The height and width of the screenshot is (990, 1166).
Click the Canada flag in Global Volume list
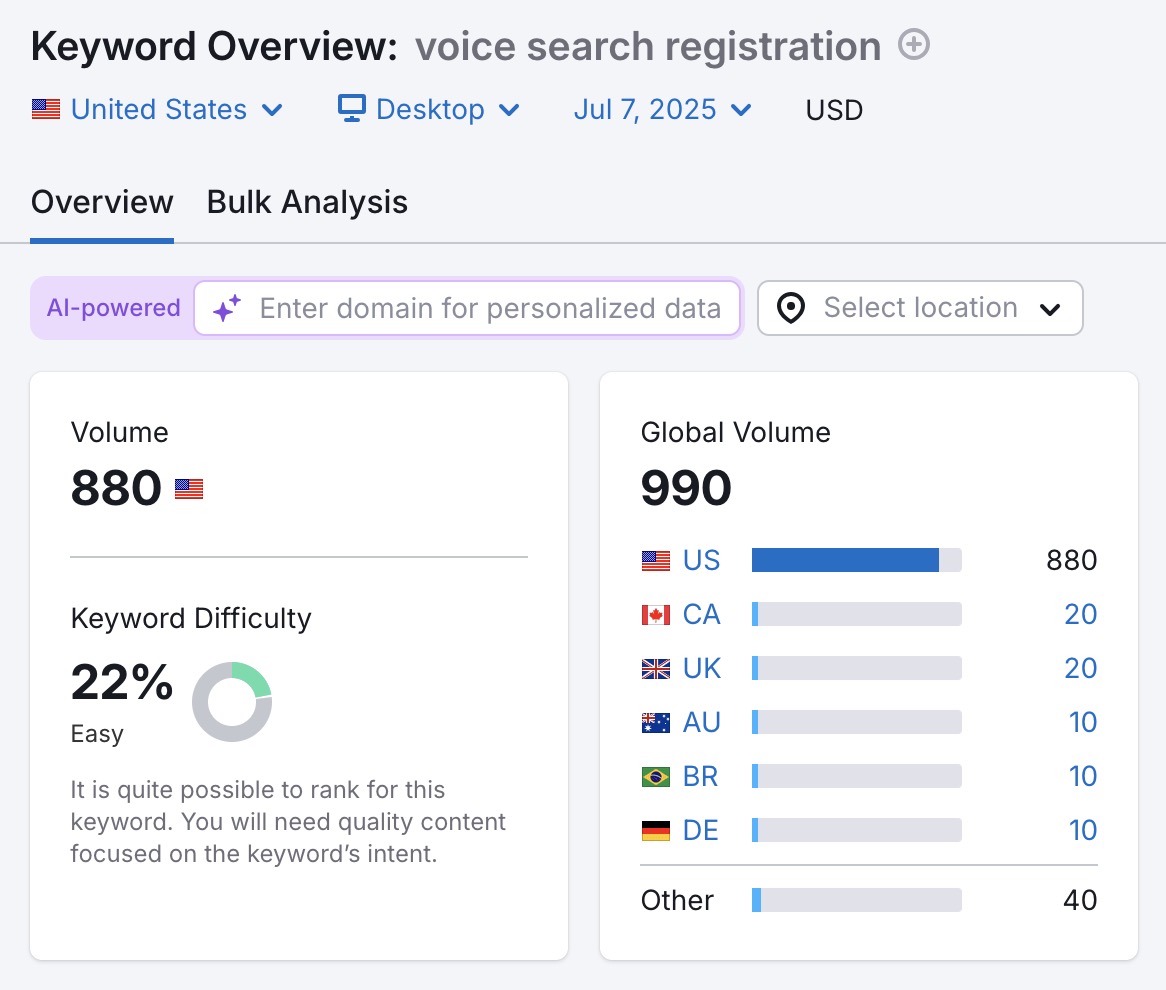(654, 614)
